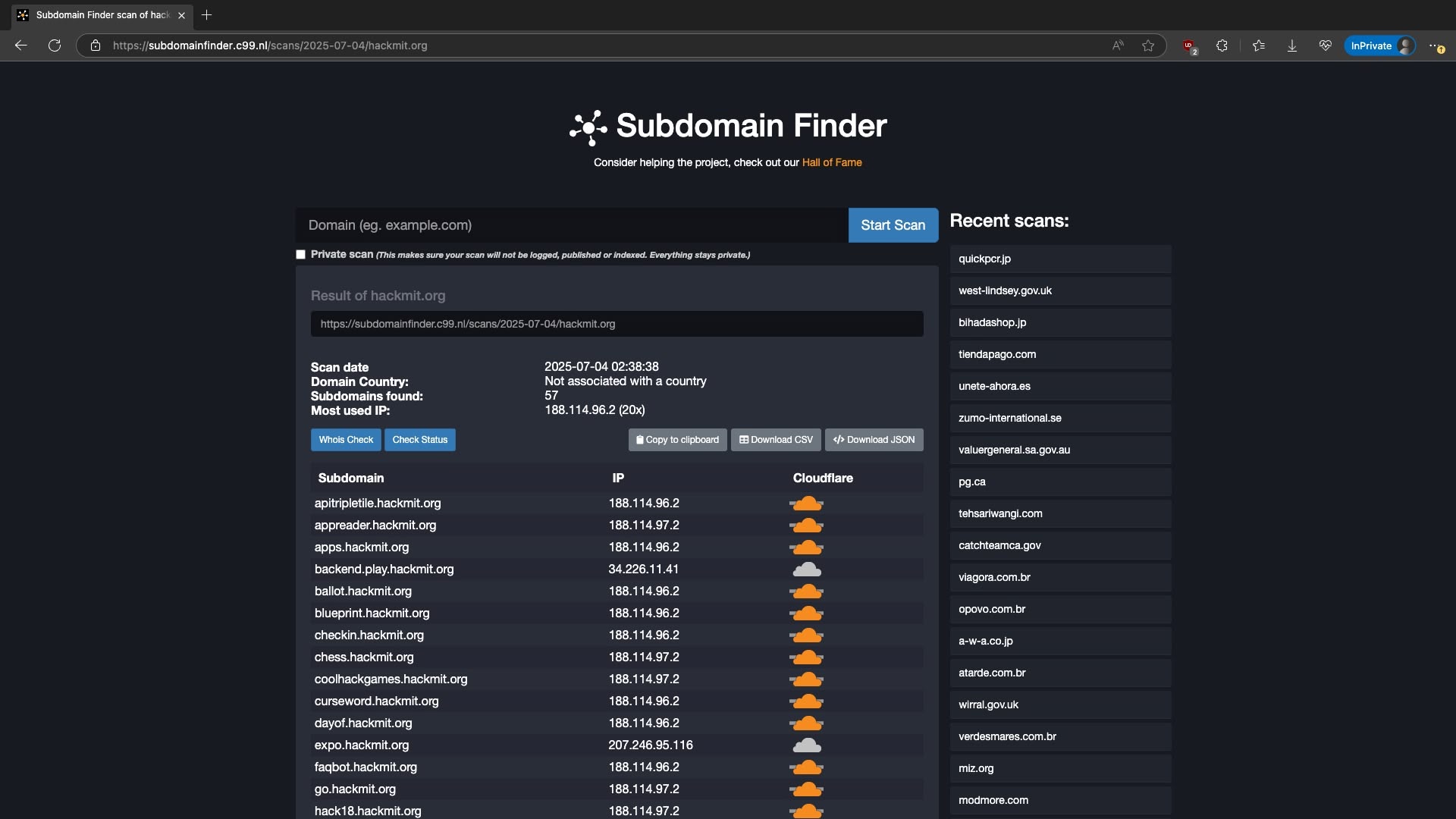Image resolution: width=1456 pixels, height=819 pixels.
Task: Open the browser Settings and more menu
Action: (x=1436, y=45)
